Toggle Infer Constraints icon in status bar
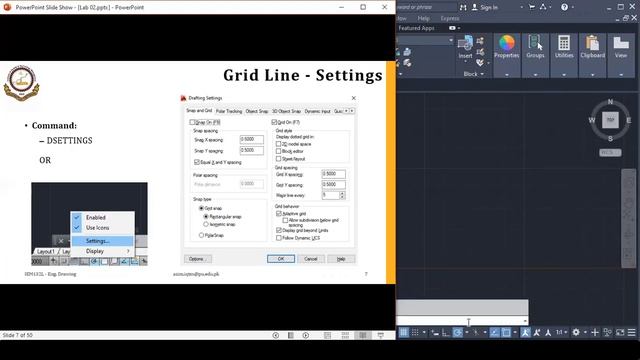This screenshot has height=360, width=640. pyautogui.click(x=435, y=332)
